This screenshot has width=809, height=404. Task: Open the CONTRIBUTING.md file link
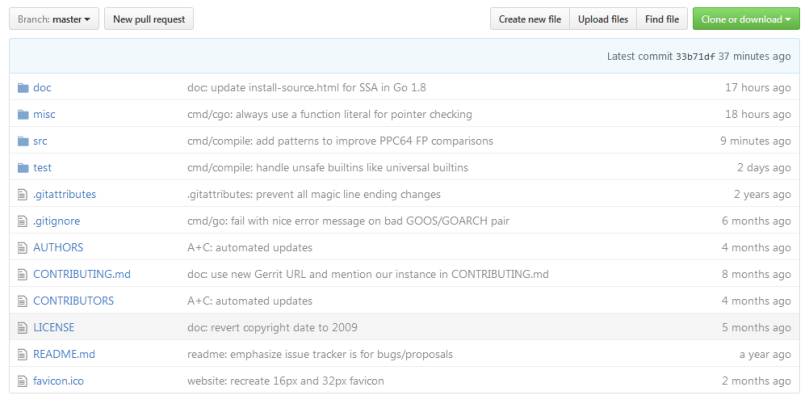click(82, 274)
